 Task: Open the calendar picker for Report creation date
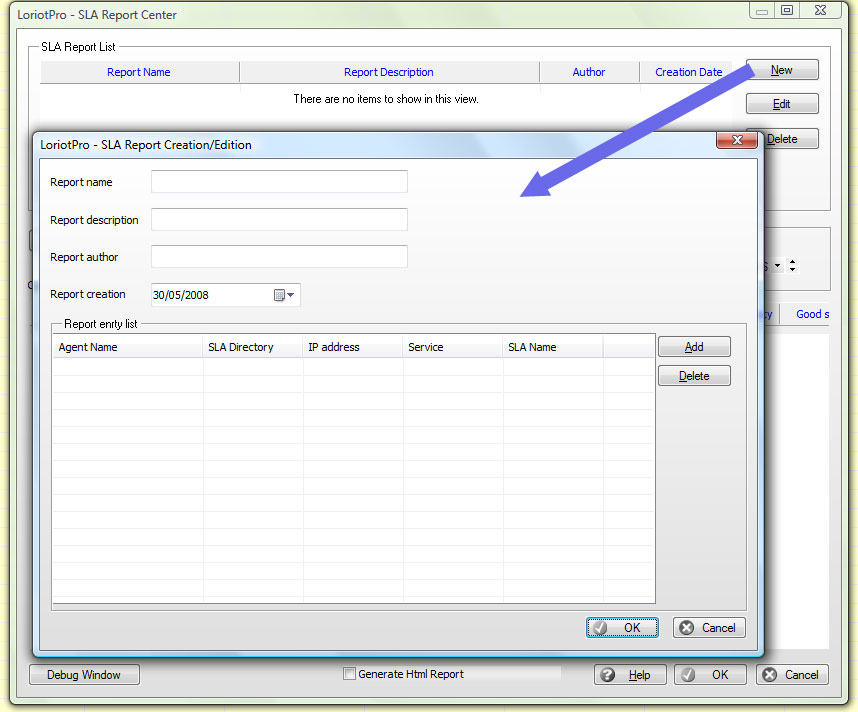[x=285, y=295]
